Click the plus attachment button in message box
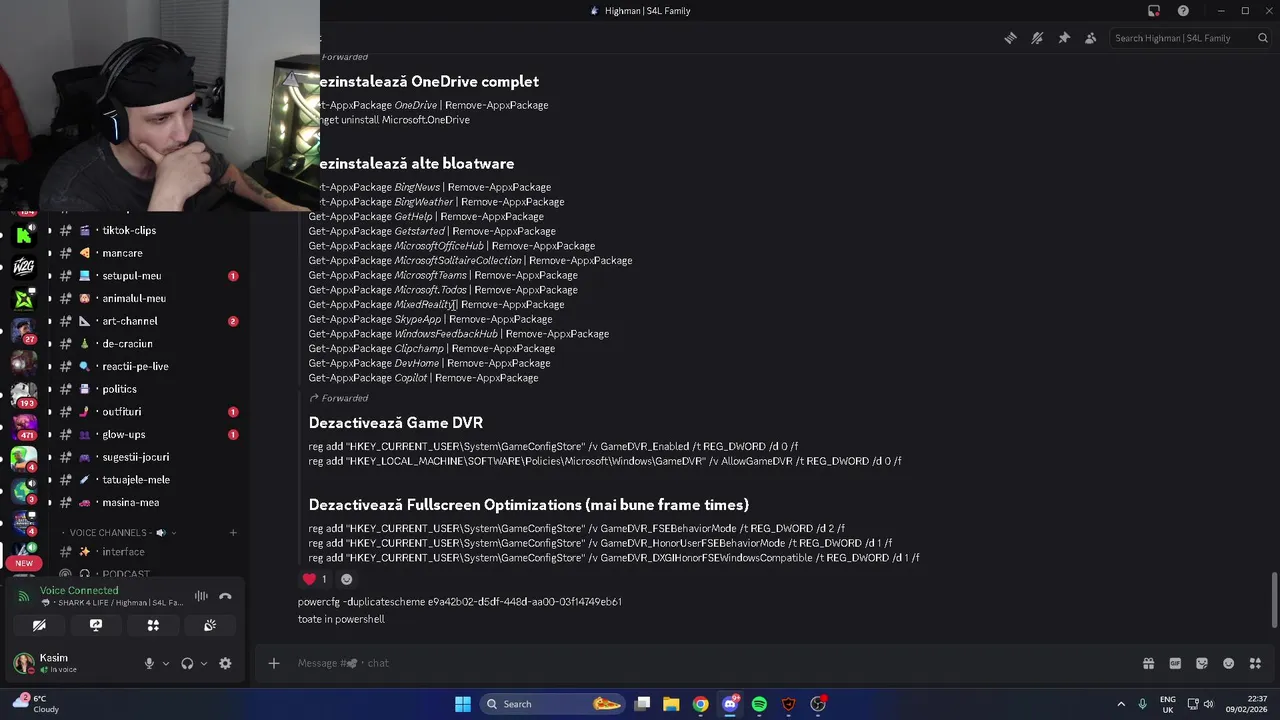This screenshot has width=1280, height=720. [x=273, y=663]
